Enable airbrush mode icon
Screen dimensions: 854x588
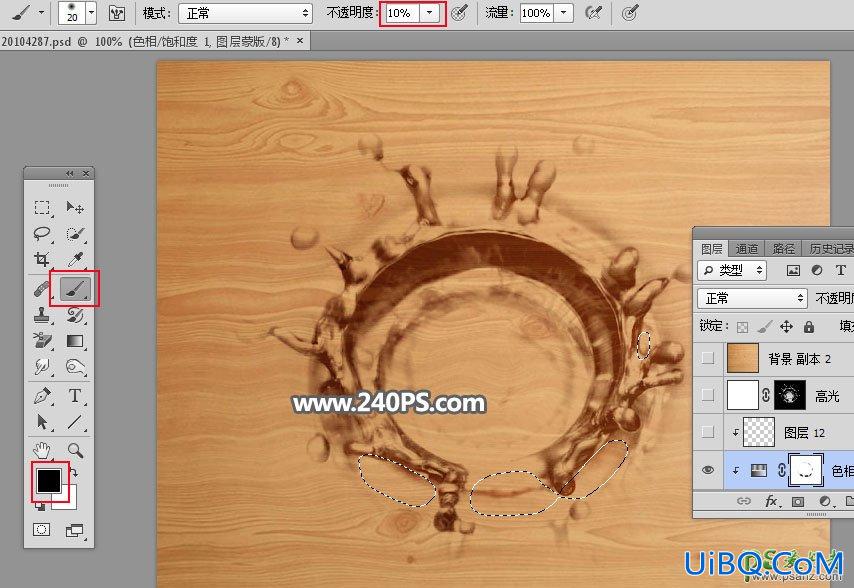[593, 13]
